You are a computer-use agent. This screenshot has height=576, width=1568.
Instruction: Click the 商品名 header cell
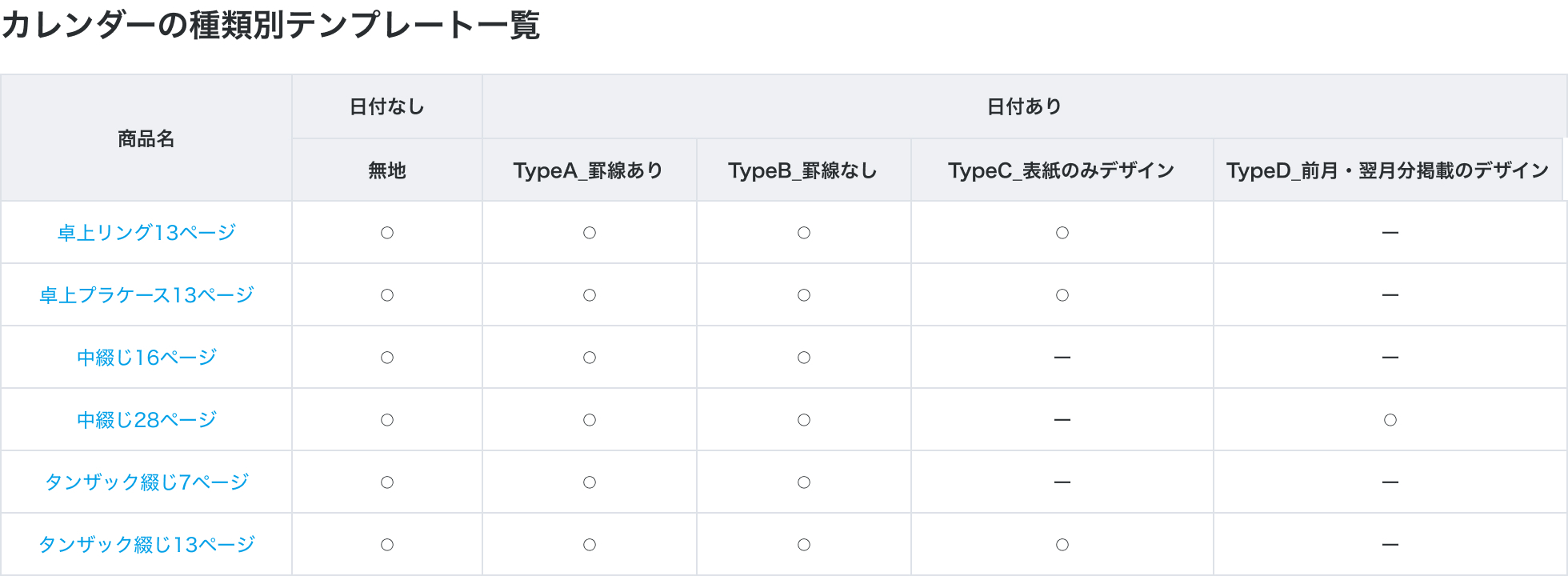(146, 138)
